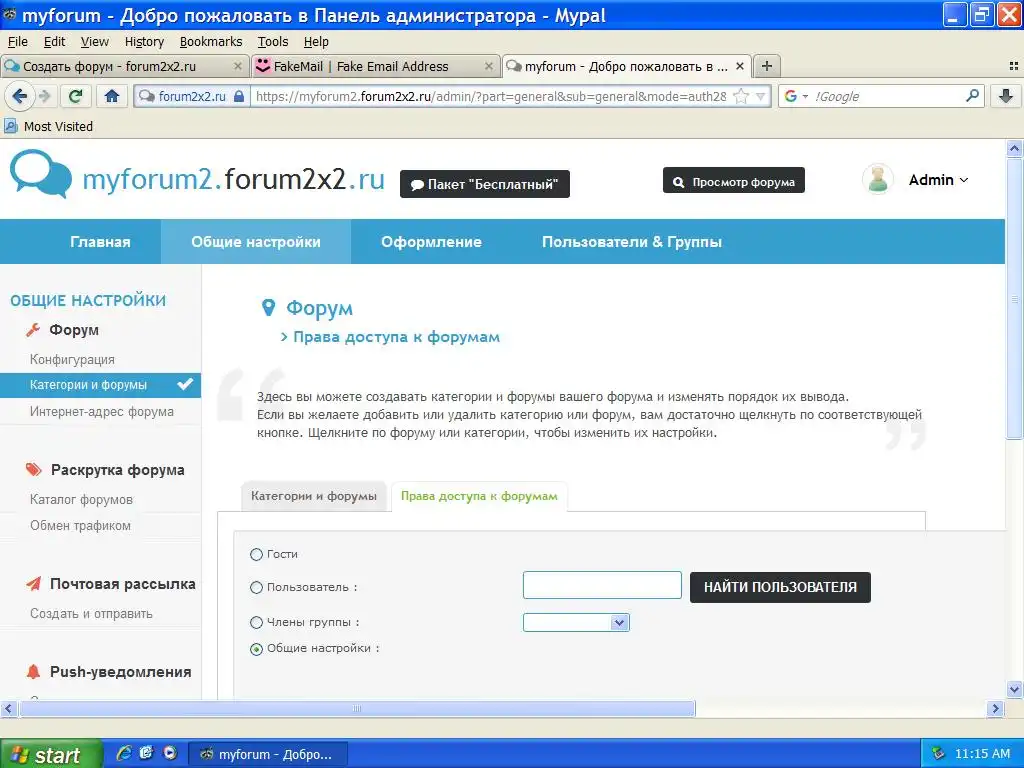
Task: Select the Гости radio button
Action: coord(256,554)
